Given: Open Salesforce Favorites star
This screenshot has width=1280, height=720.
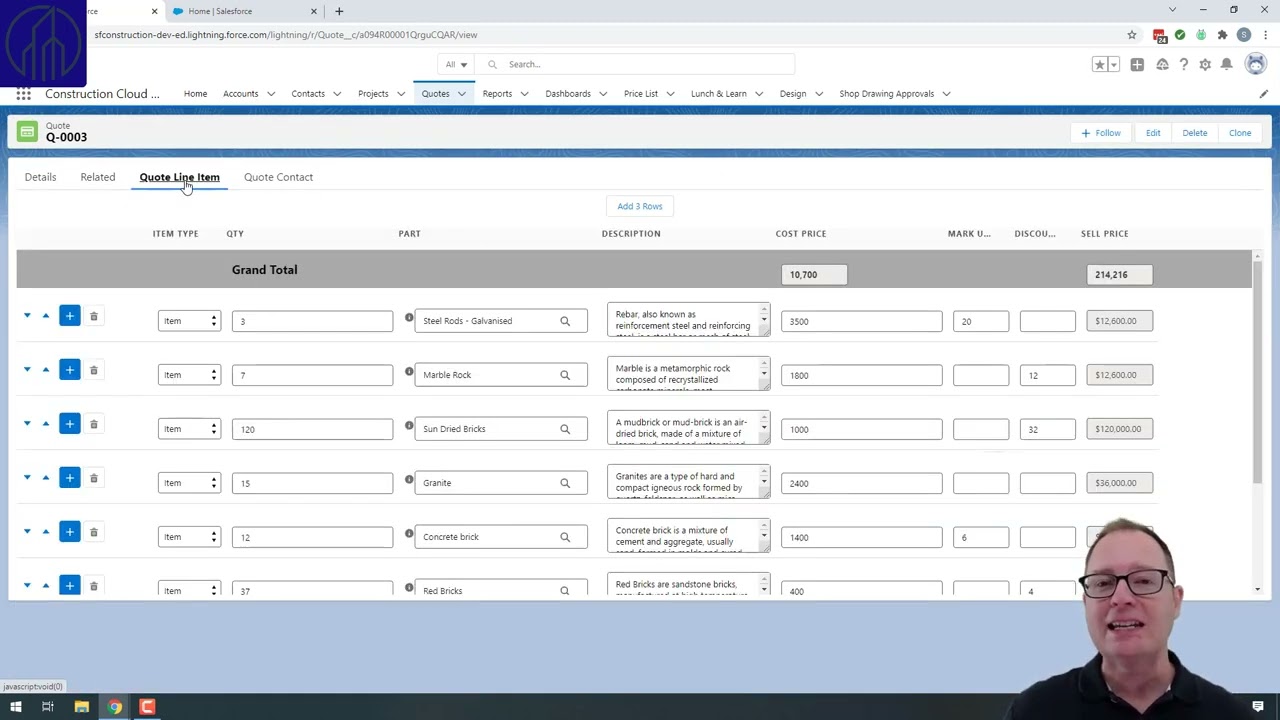Looking at the screenshot, I should 1099,64.
